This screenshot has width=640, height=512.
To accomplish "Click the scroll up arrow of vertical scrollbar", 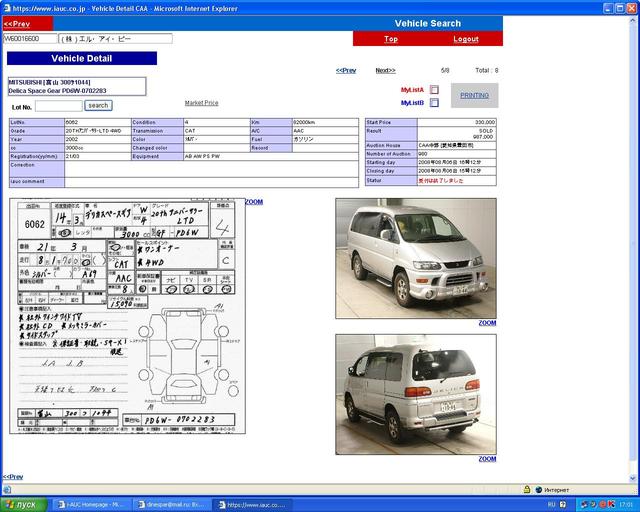I will 633,20.
